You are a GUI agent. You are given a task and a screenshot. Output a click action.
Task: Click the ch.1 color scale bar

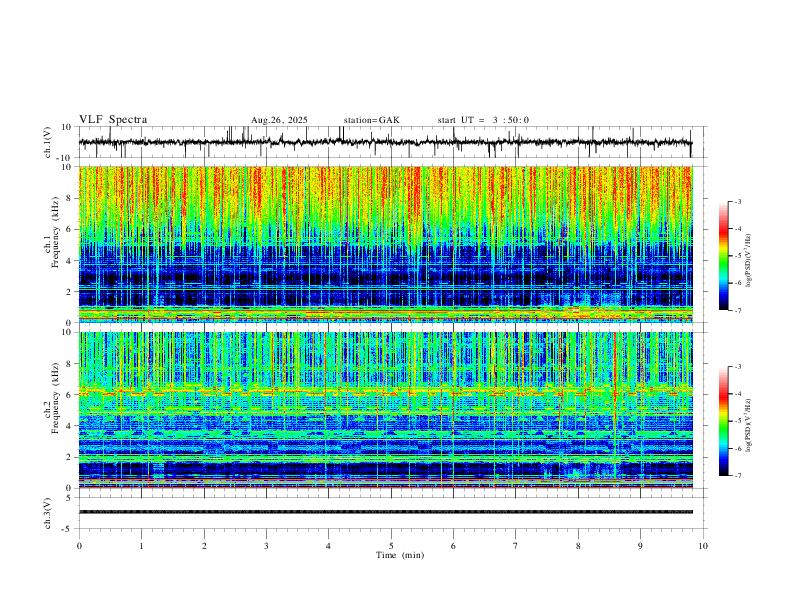(723, 256)
